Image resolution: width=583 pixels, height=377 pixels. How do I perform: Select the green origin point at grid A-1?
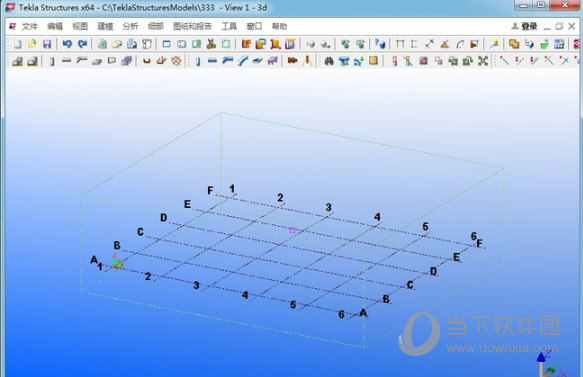(117, 264)
